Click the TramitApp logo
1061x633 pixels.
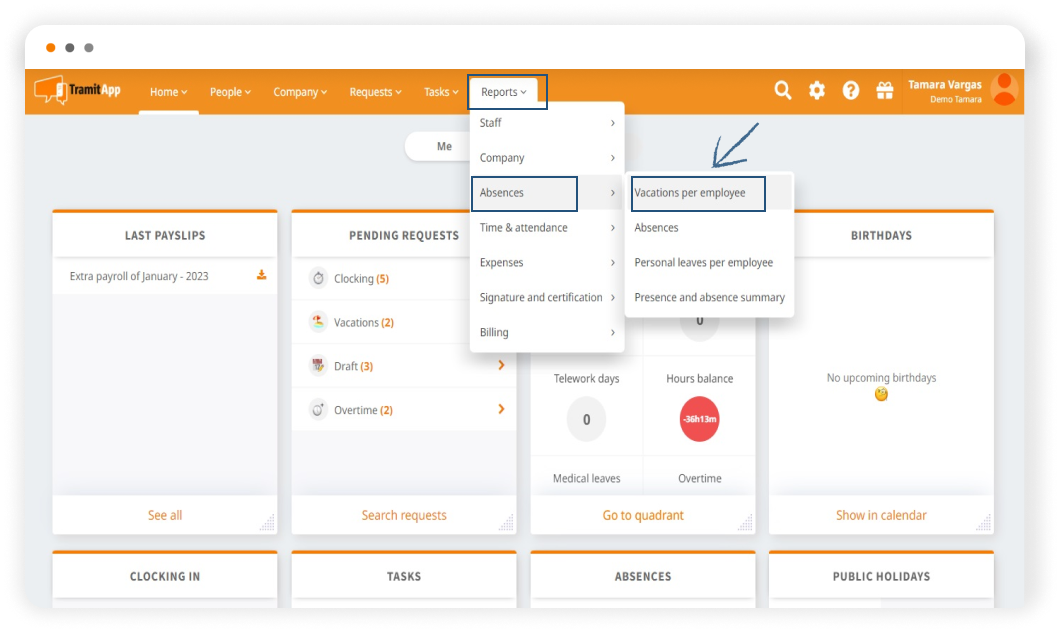click(x=78, y=90)
